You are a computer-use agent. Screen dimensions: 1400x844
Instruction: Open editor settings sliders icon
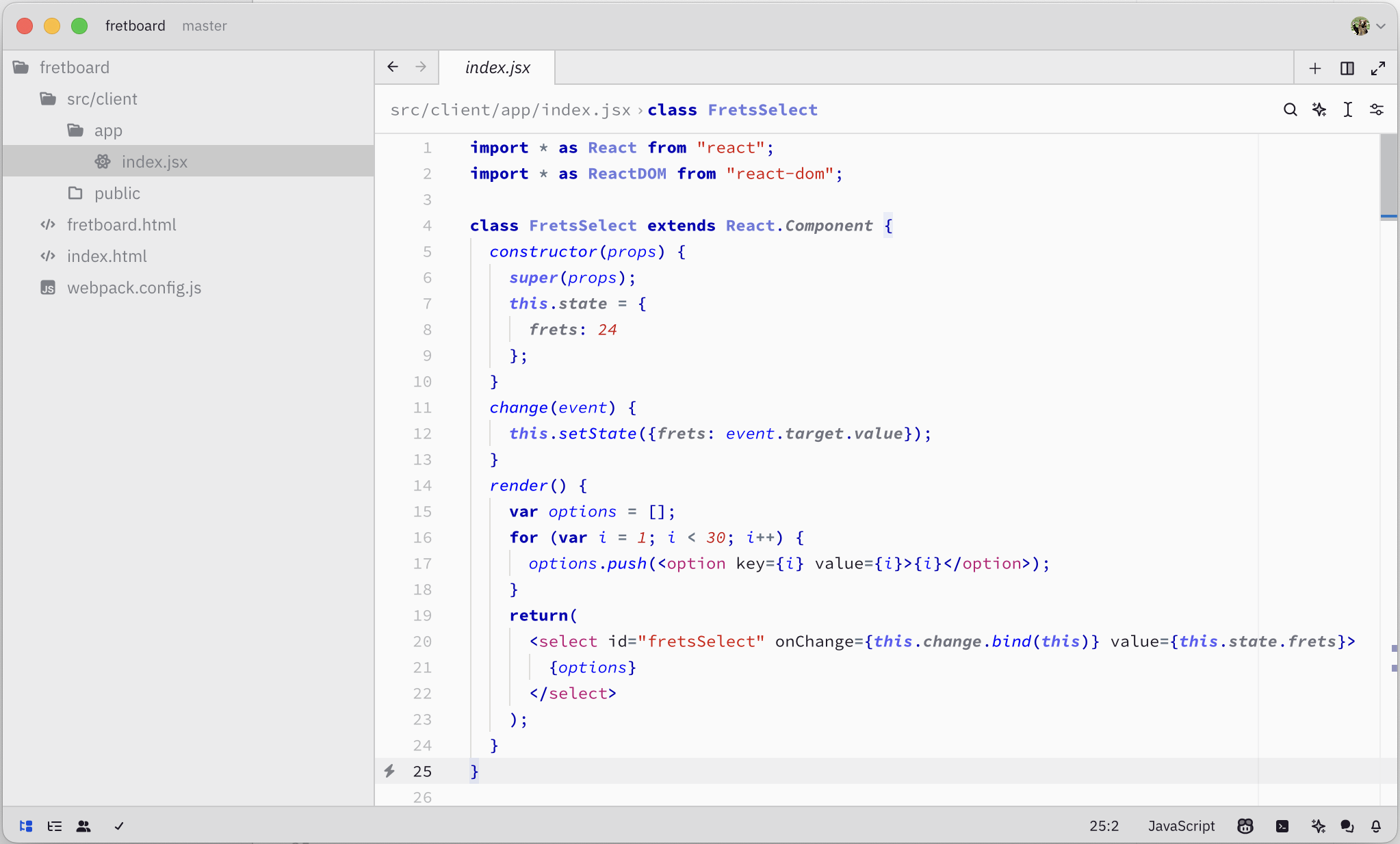[x=1377, y=109]
